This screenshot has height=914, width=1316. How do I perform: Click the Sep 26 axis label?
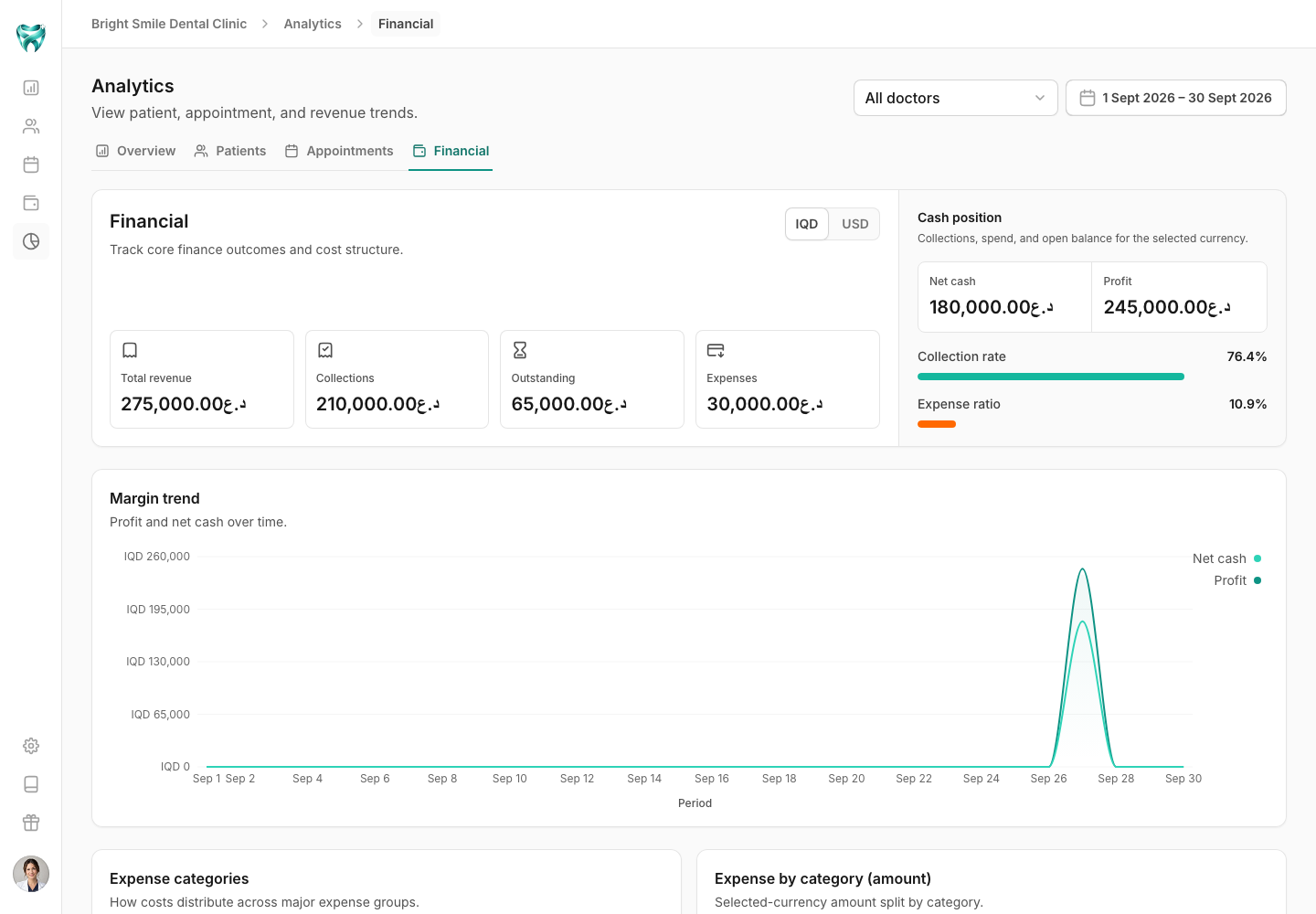click(1048, 779)
